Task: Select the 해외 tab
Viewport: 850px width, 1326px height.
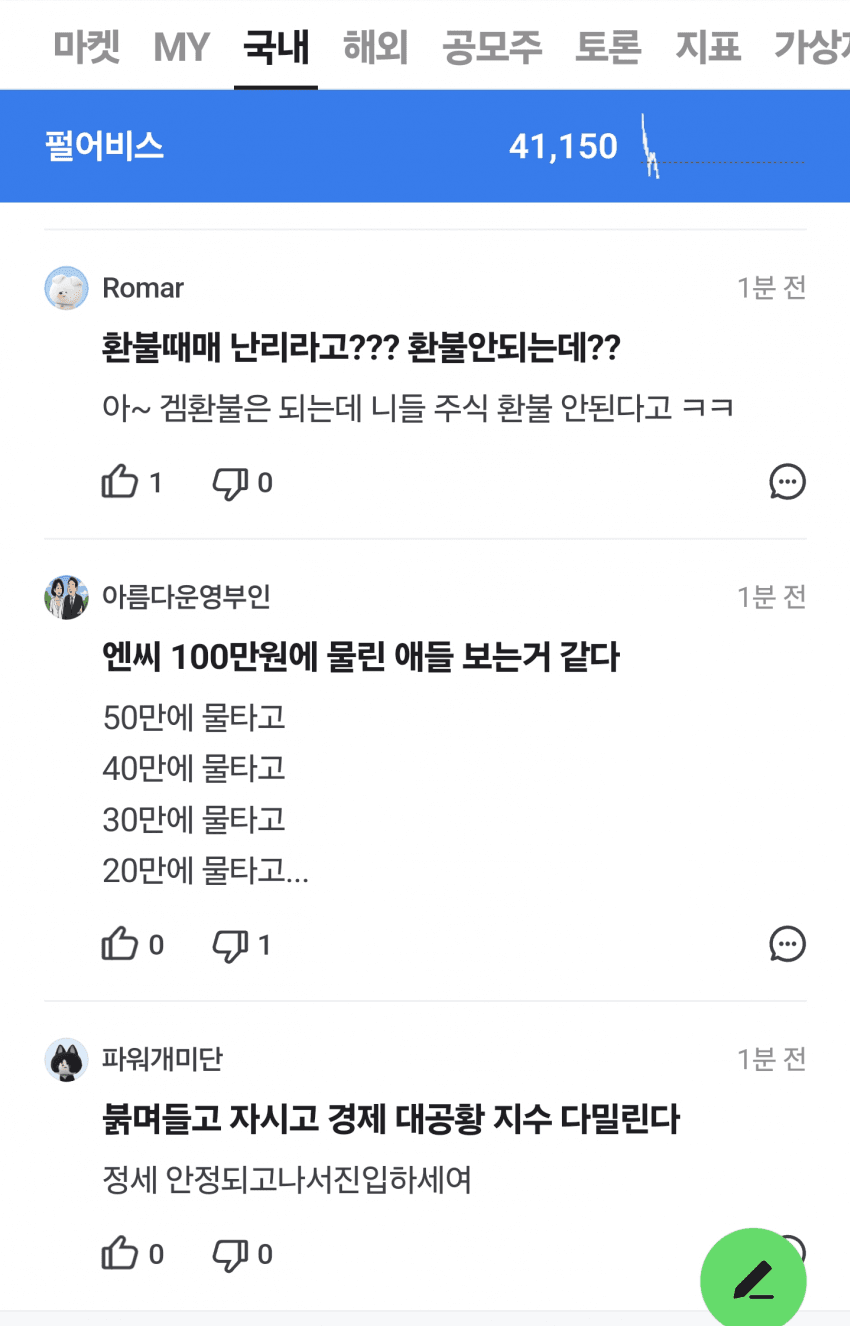Action: 375,47
